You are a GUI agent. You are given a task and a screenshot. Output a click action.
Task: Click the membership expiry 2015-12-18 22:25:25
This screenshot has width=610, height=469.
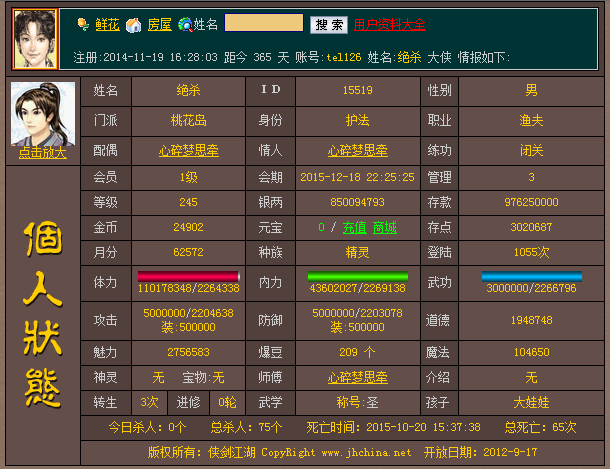click(358, 177)
